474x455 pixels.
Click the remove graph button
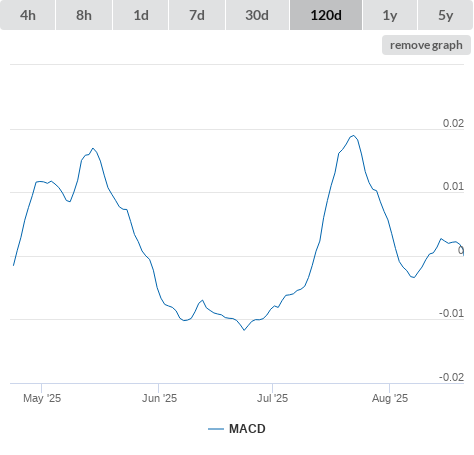[x=426, y=45]
